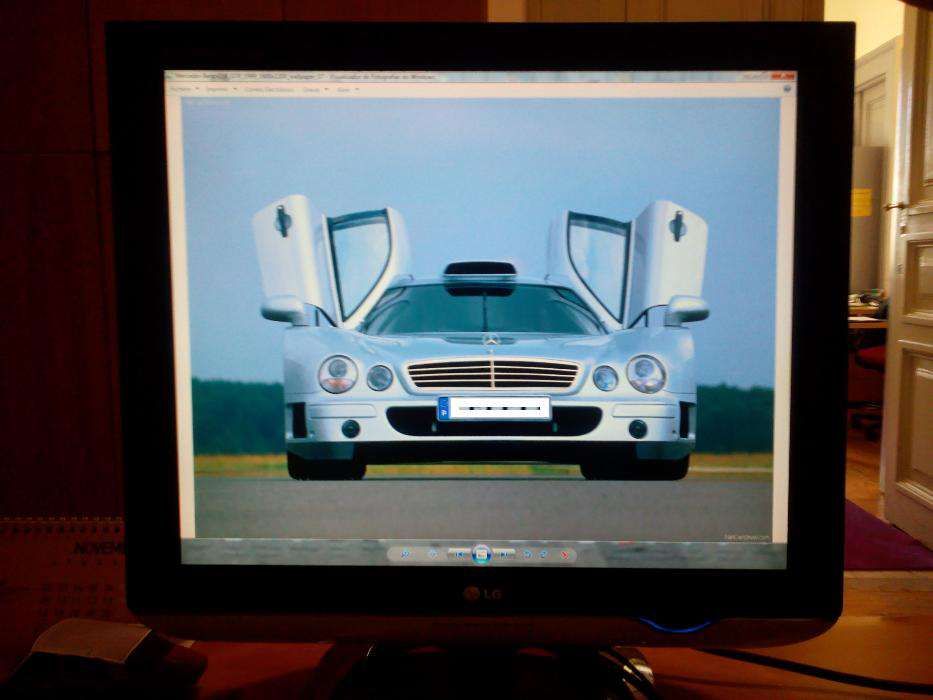Go to the previous photo
Viewport: 933px width, 700px height.
459,554
